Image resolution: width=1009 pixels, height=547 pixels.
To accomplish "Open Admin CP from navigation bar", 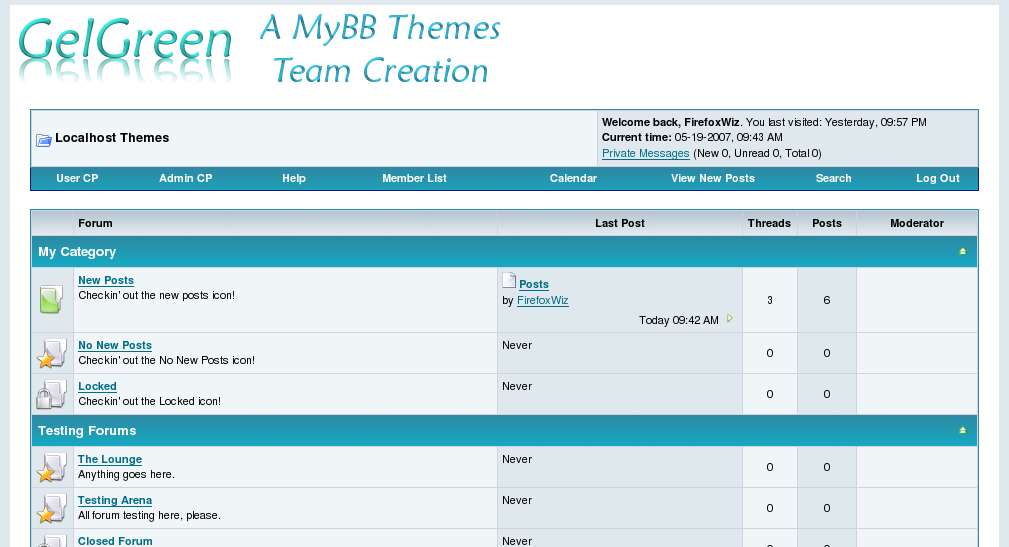I will click(186, 179).
